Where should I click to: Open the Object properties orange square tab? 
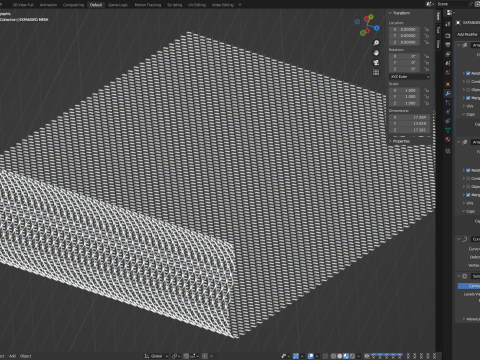pyautogui.click(x=448, y=84)
